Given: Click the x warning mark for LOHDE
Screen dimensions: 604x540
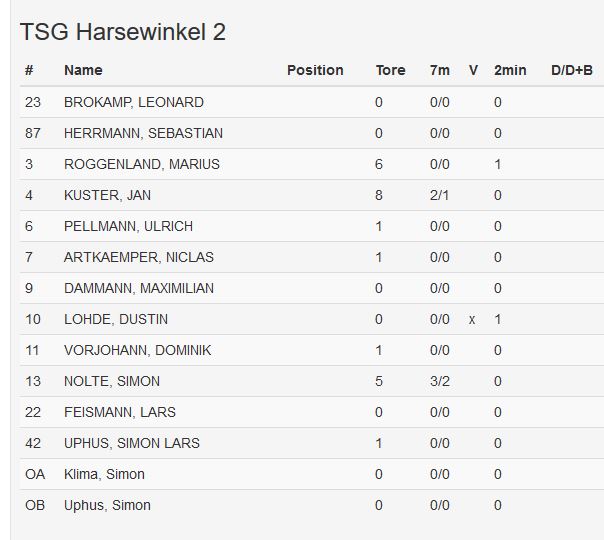Looking at the screenshot, I should 472,319.
